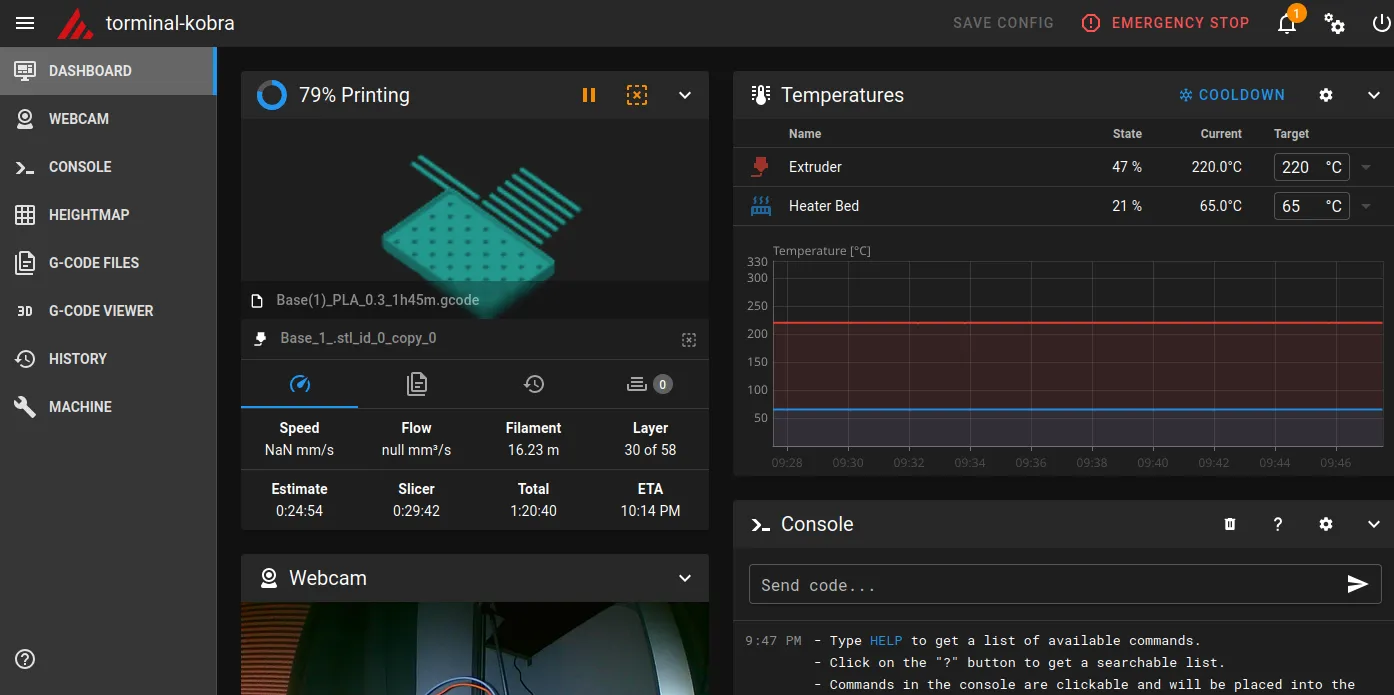Launch the G-Code Viewer
The height and width of the screenshot is (695, 1394).
tap(108, 311)
